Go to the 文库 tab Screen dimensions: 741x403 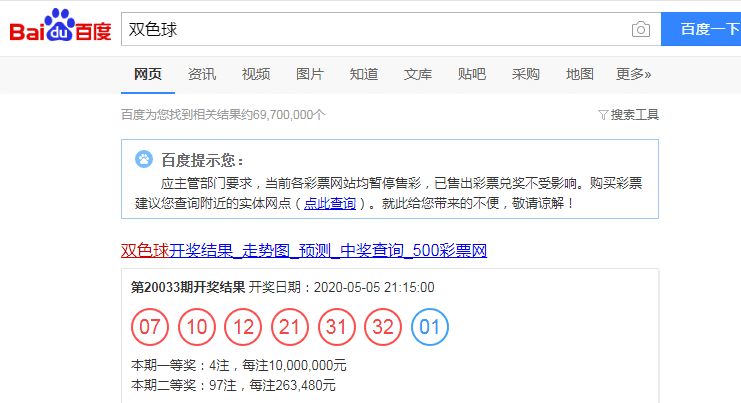pos(418,74)
